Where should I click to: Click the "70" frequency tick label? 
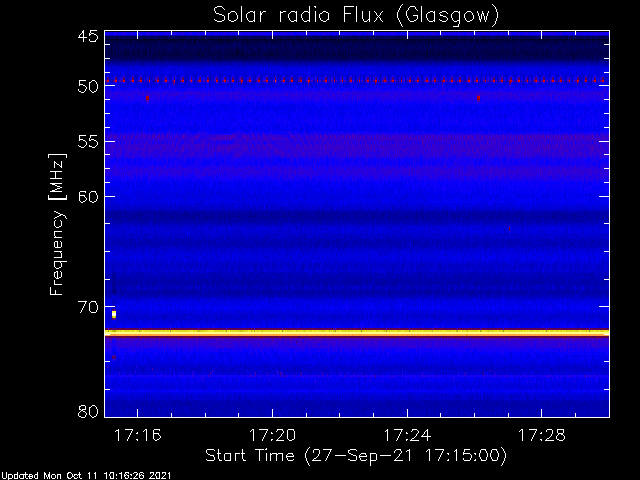click(x=88, y=307)
